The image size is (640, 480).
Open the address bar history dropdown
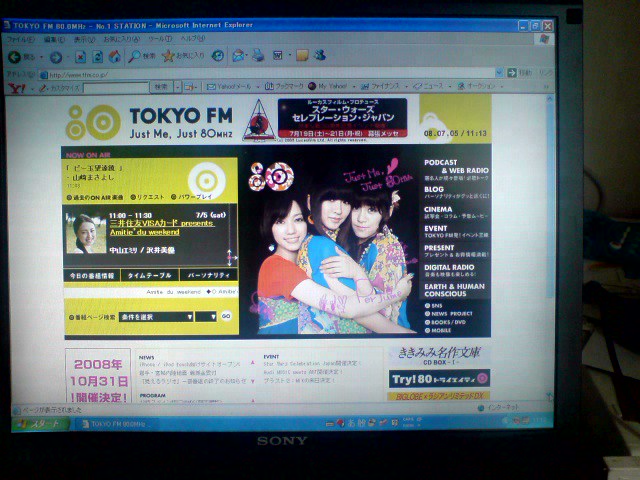tap(499, 73)
